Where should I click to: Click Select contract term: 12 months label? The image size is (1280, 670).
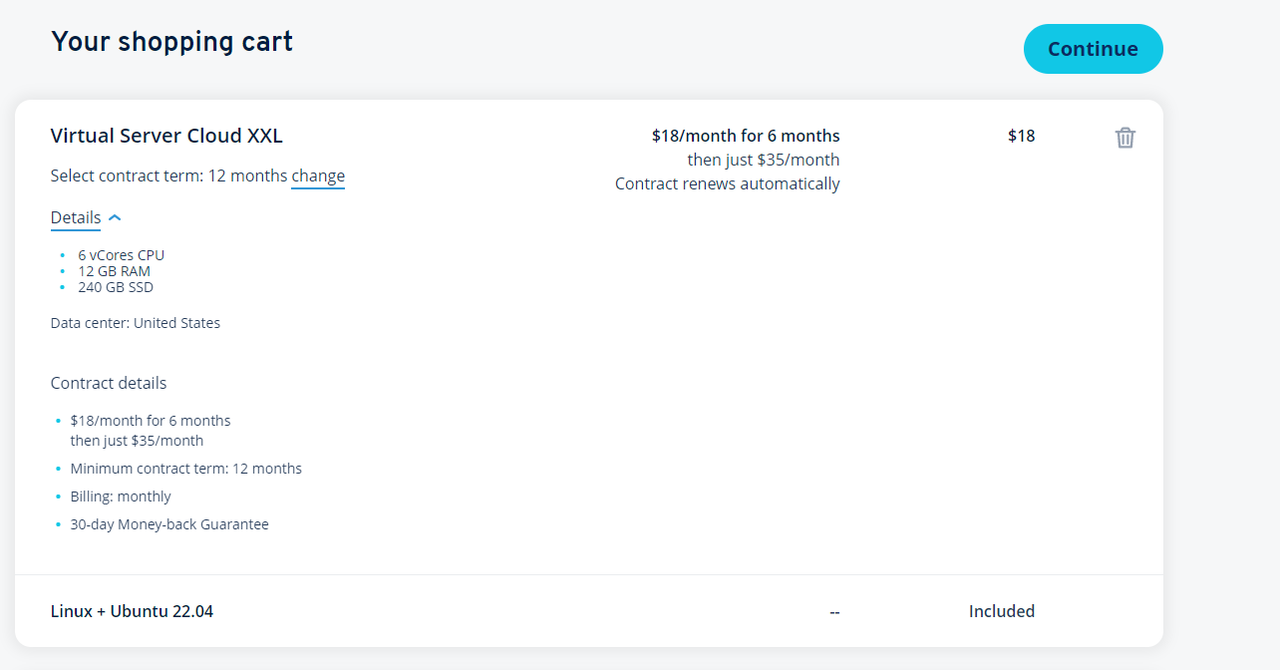coord(169,176)
